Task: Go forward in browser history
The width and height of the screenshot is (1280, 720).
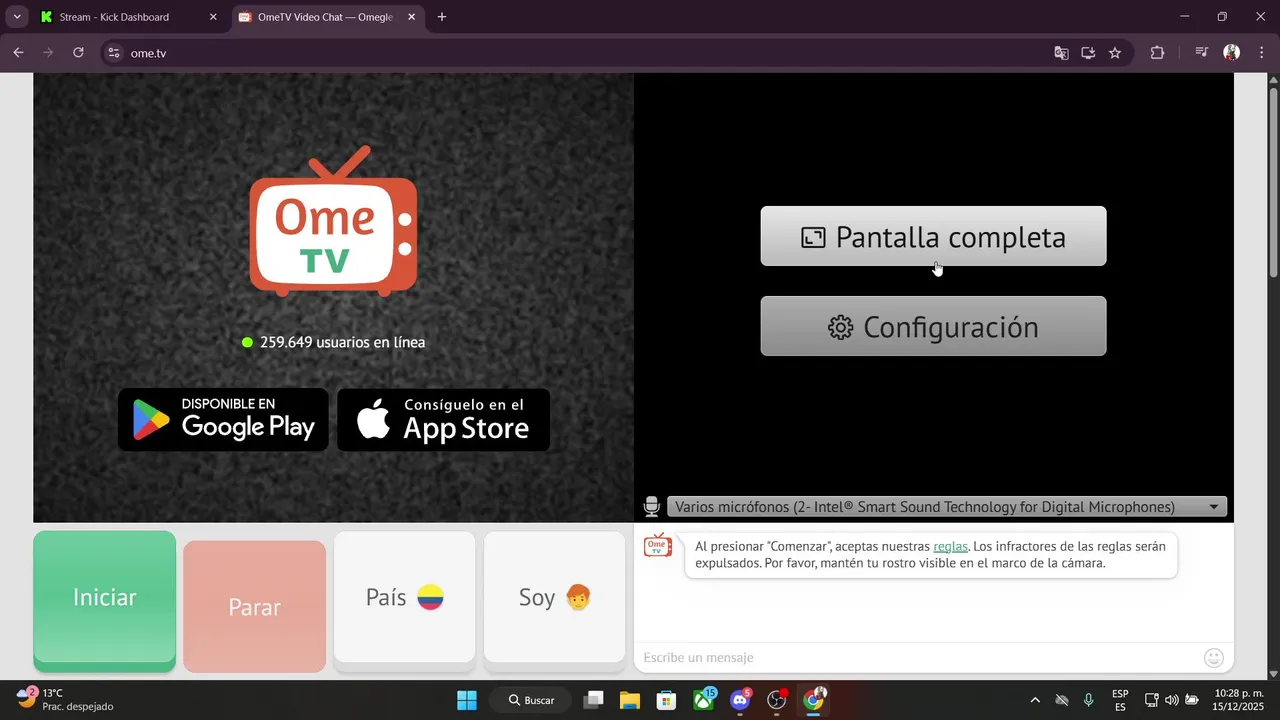Action: click(48, 53)
